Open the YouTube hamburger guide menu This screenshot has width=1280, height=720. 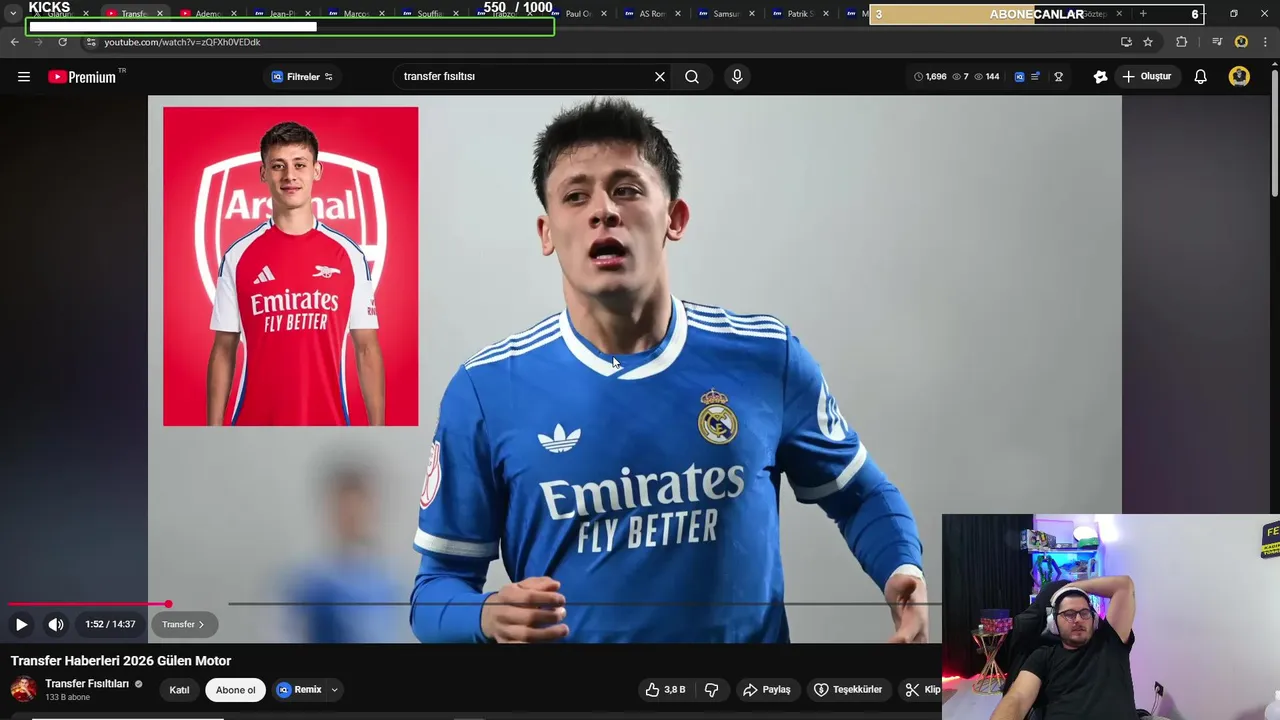24,77
